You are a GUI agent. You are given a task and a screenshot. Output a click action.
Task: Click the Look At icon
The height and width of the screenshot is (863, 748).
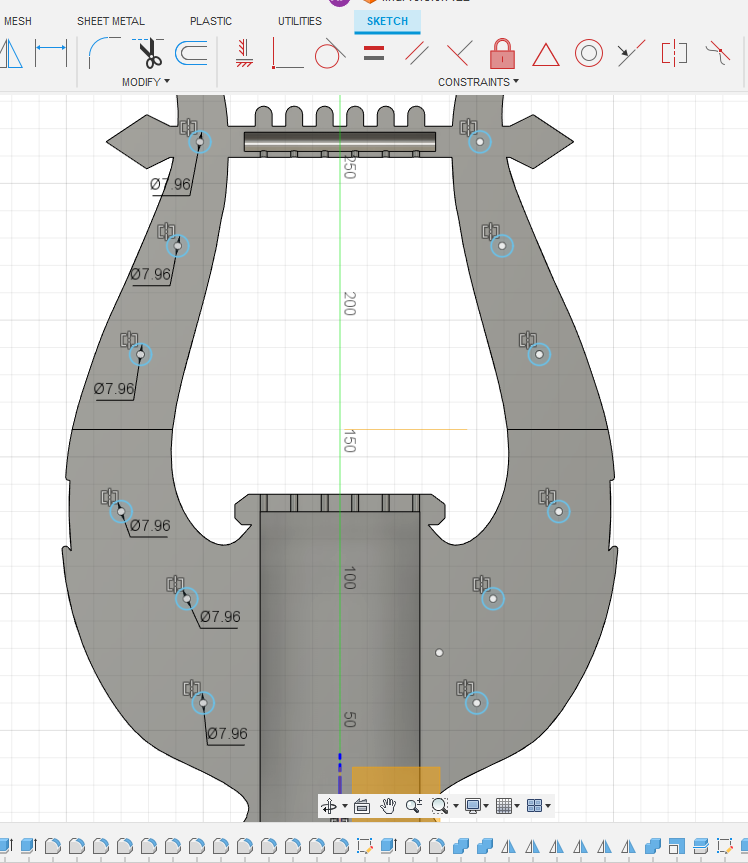click(x=362, y=806)
